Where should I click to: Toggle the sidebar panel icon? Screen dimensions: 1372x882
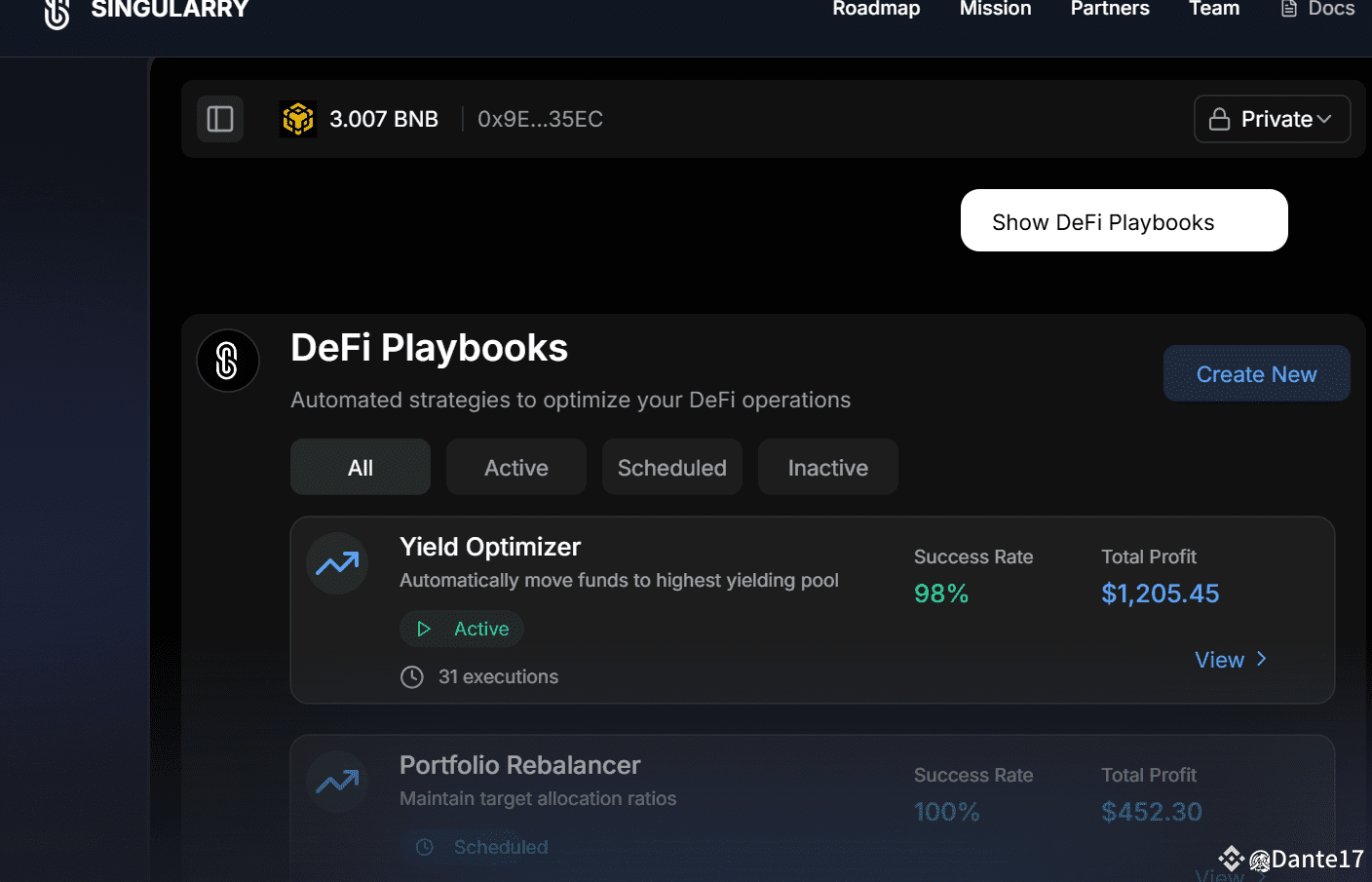220,119
